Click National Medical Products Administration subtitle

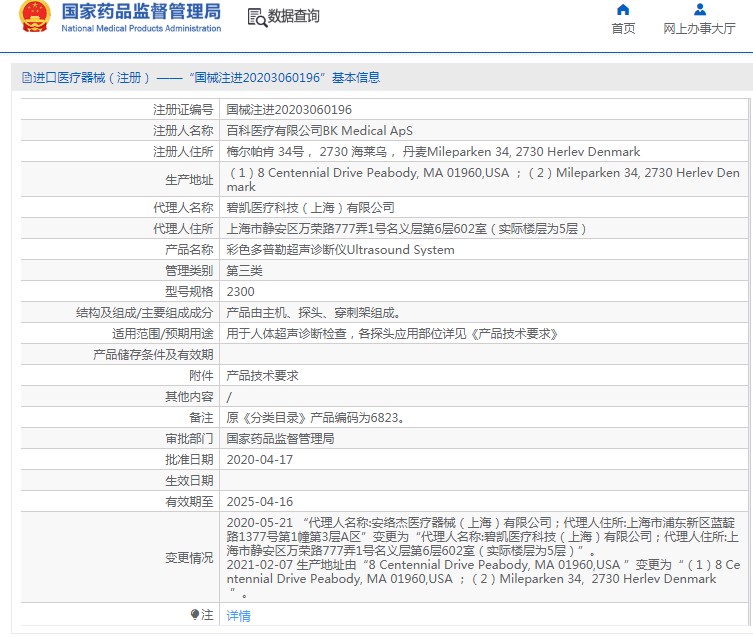pyautogui.click(x=141, y=28)
